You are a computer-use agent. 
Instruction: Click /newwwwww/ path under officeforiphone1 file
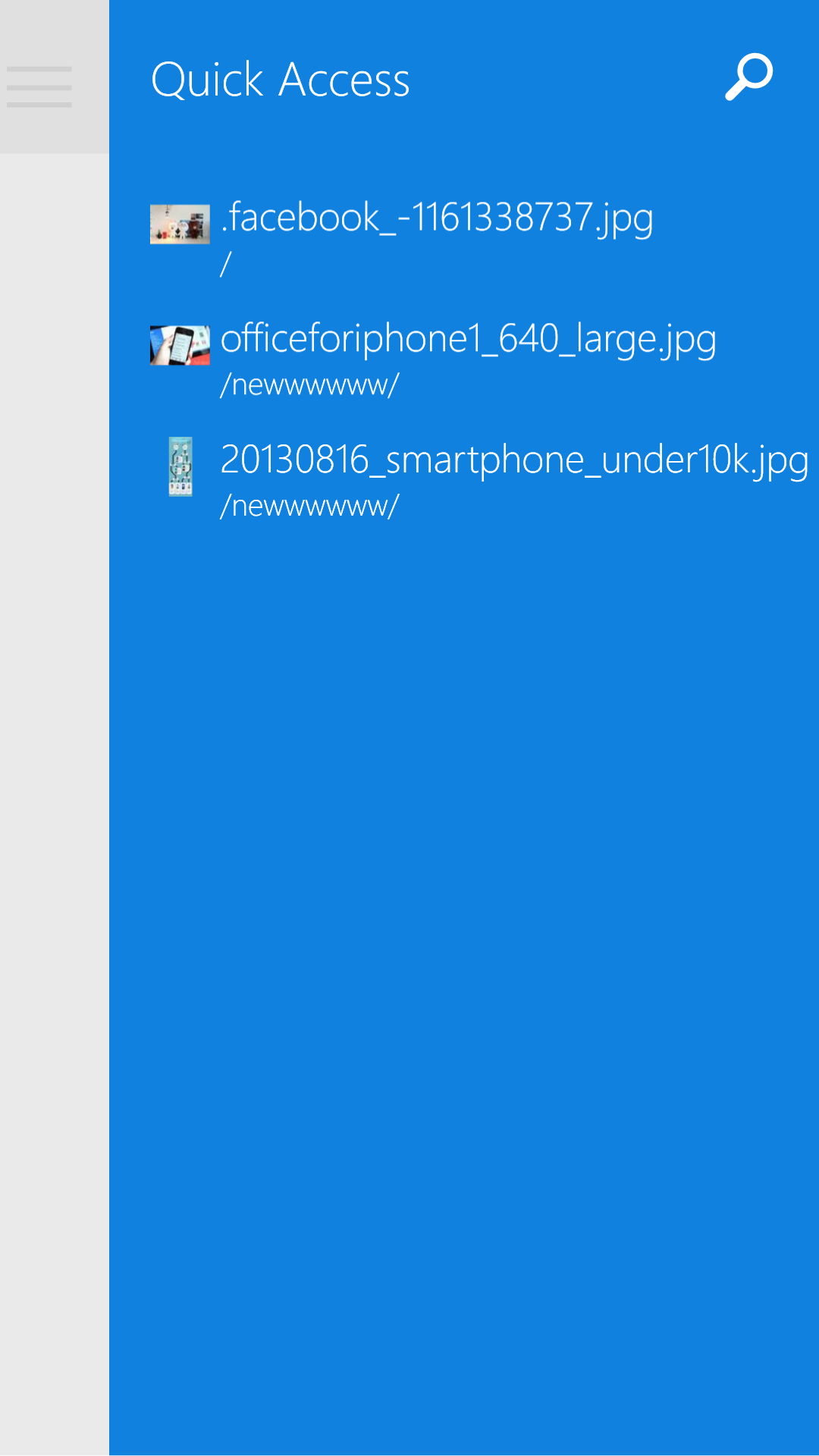pyautogui.click(x=309, y=385)
